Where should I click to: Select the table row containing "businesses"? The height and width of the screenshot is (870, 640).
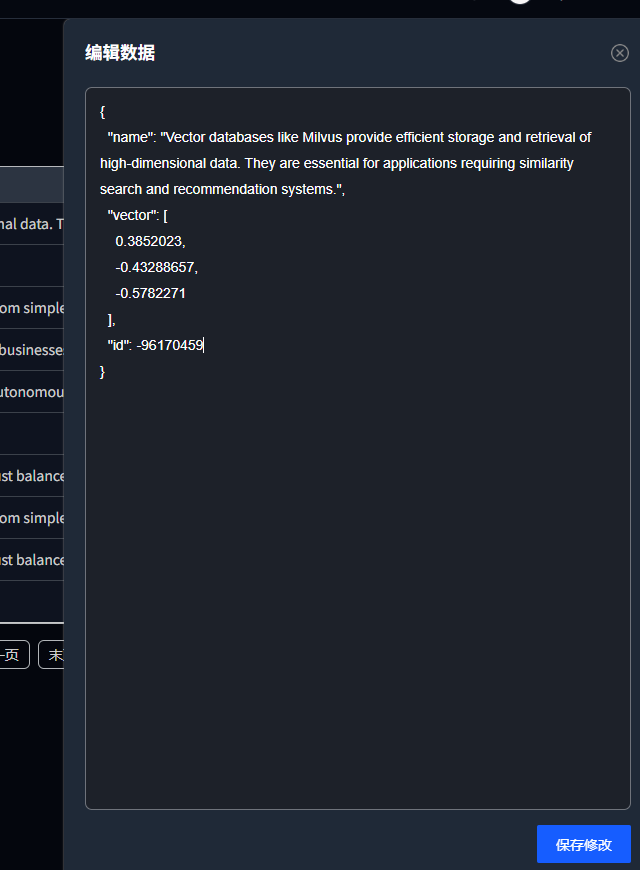tap(31, 350)
